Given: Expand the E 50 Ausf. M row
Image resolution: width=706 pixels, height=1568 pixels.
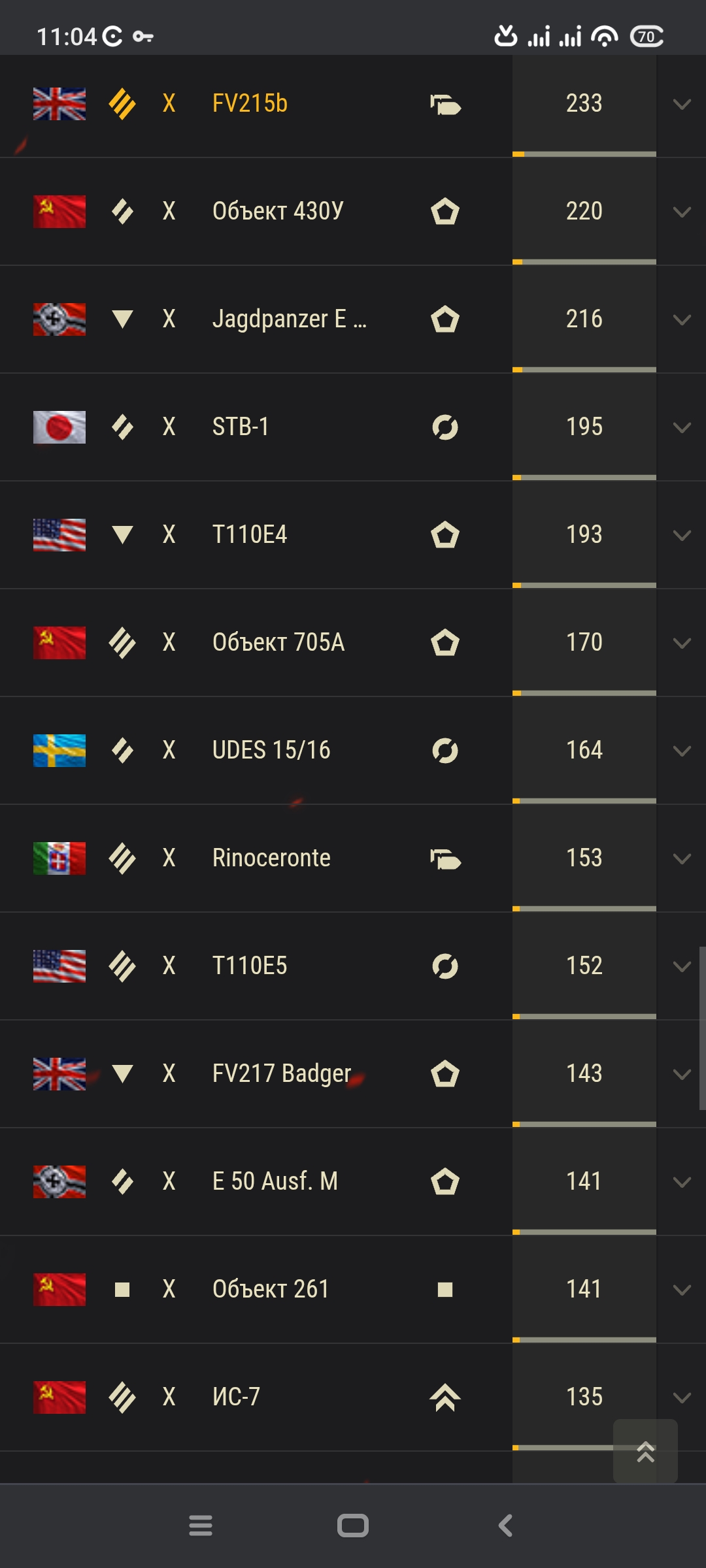Looking at the screenshot, I should coord(682,1183).
